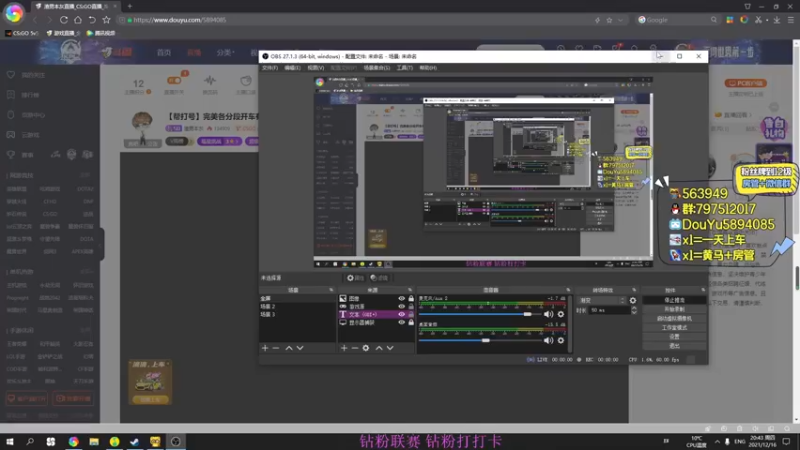Screen dimensions: 800x450
Task: Collapse Douyu sidebar with edge handle
Action: (102, 244)
